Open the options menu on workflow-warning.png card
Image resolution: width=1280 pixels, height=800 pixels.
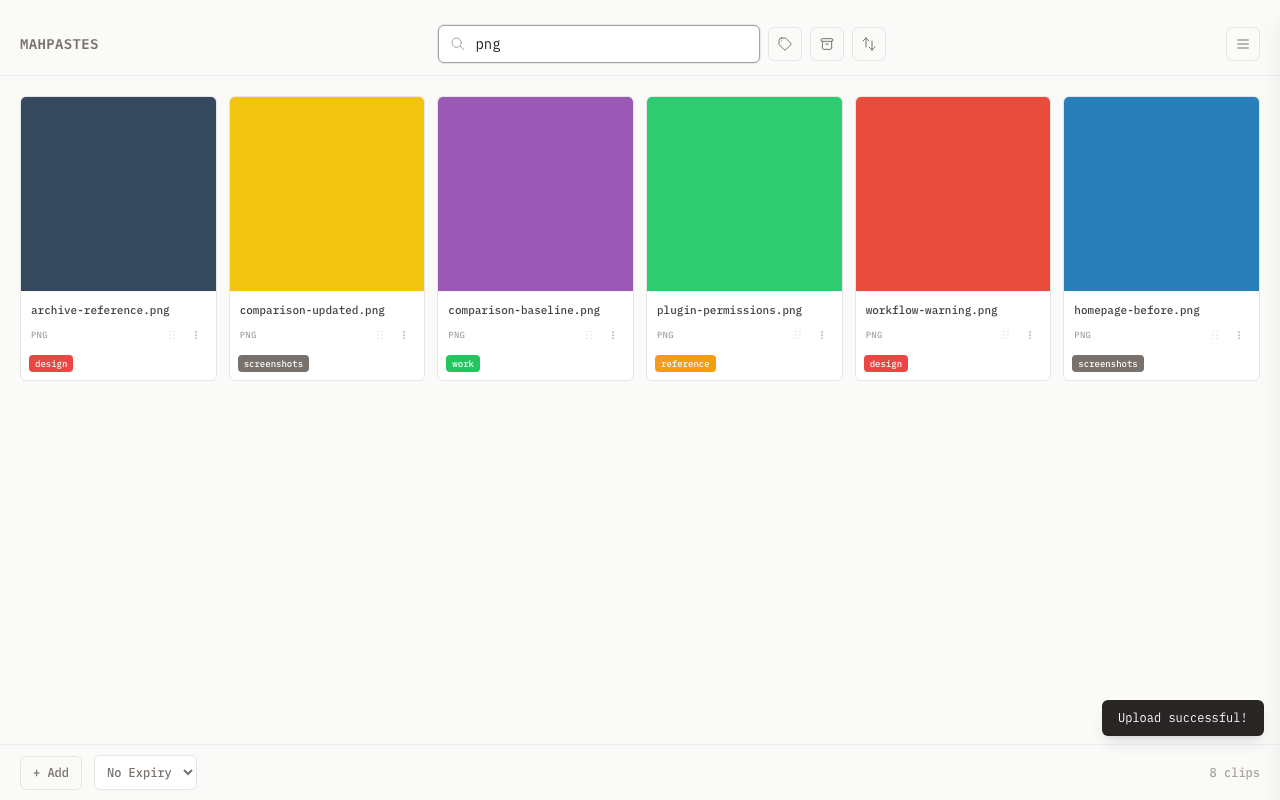point(1029,334)
